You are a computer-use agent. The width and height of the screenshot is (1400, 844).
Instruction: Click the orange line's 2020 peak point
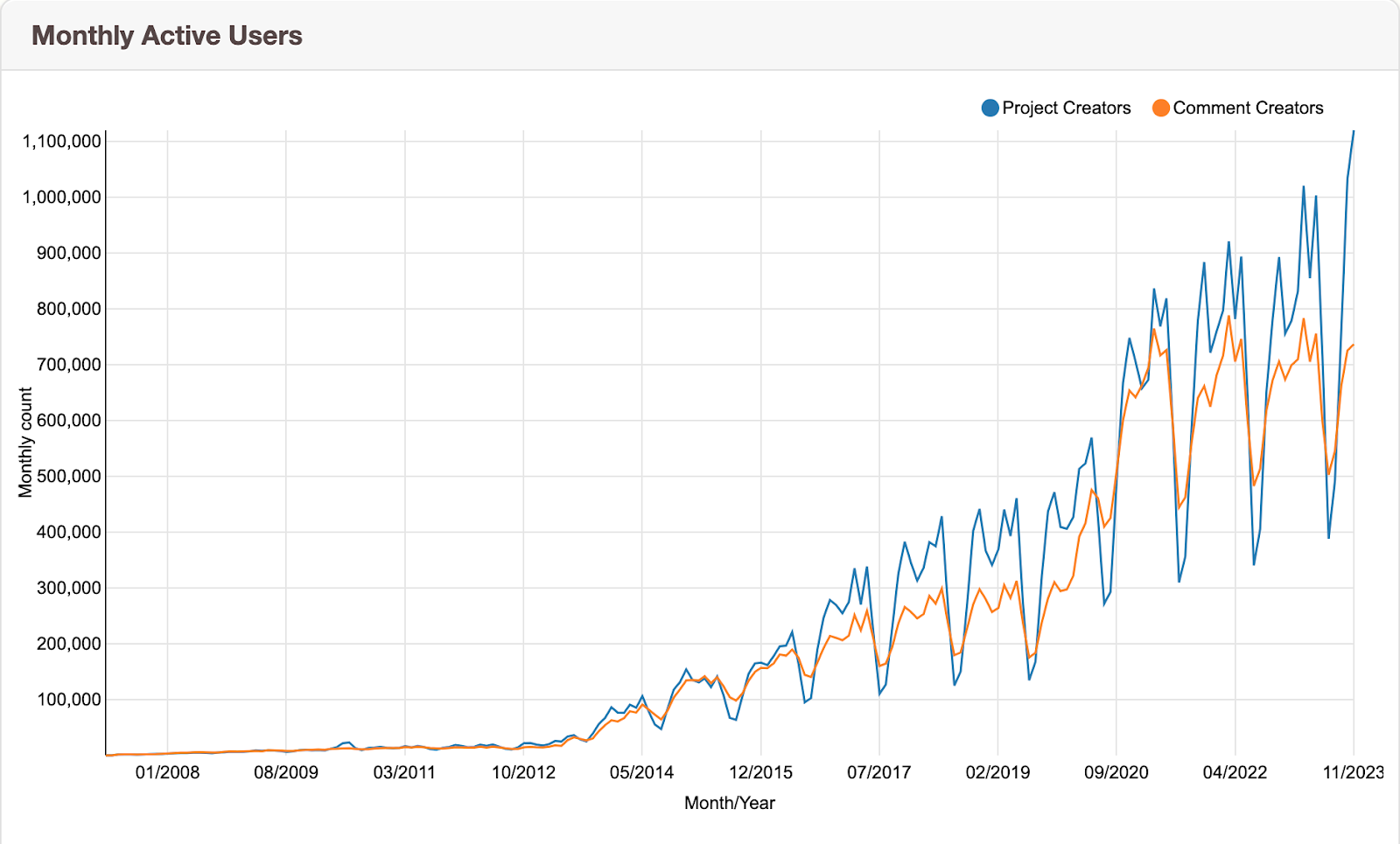pyautogui.click(x=1153, y=331)
